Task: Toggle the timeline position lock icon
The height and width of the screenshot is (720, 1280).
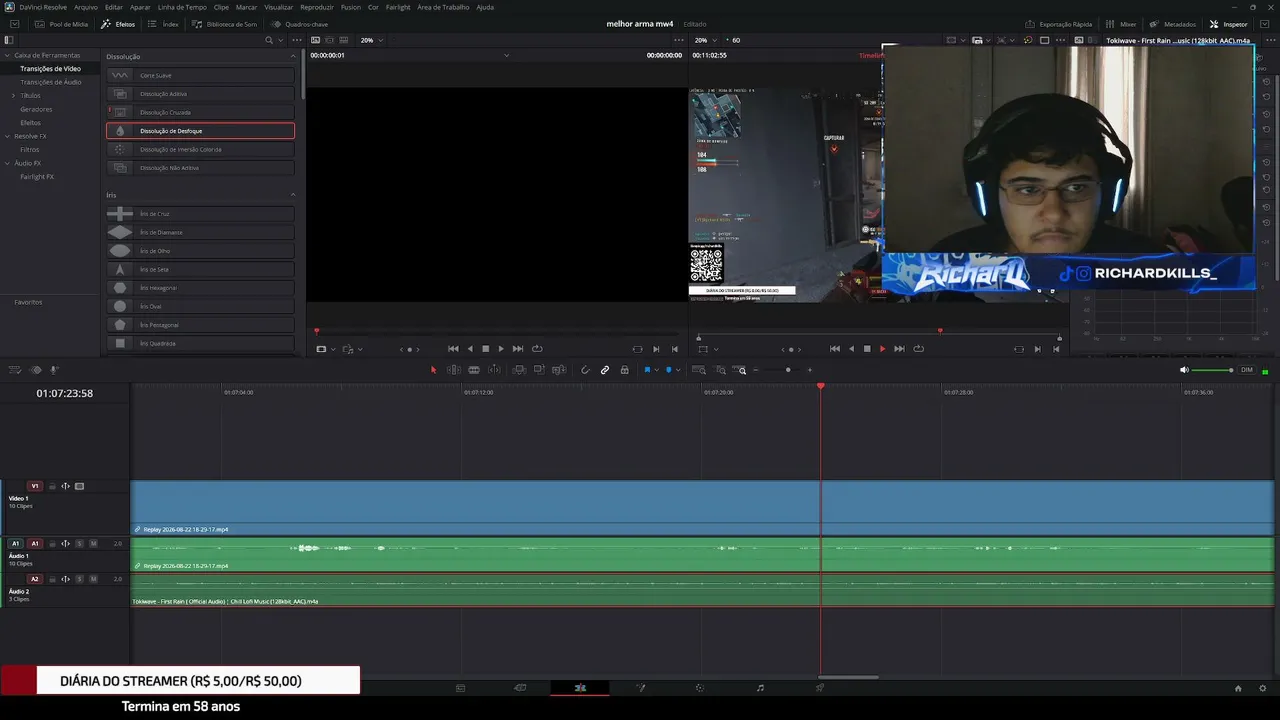Action: tap(624, 370)
